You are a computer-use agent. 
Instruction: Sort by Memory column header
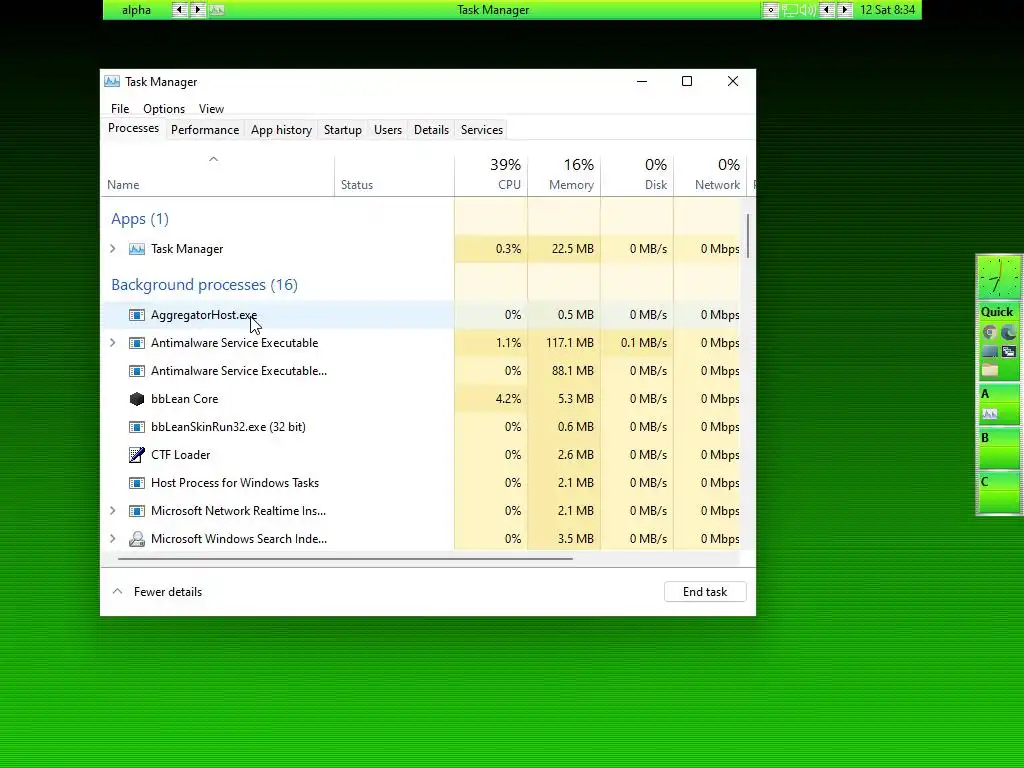[564, 174]
